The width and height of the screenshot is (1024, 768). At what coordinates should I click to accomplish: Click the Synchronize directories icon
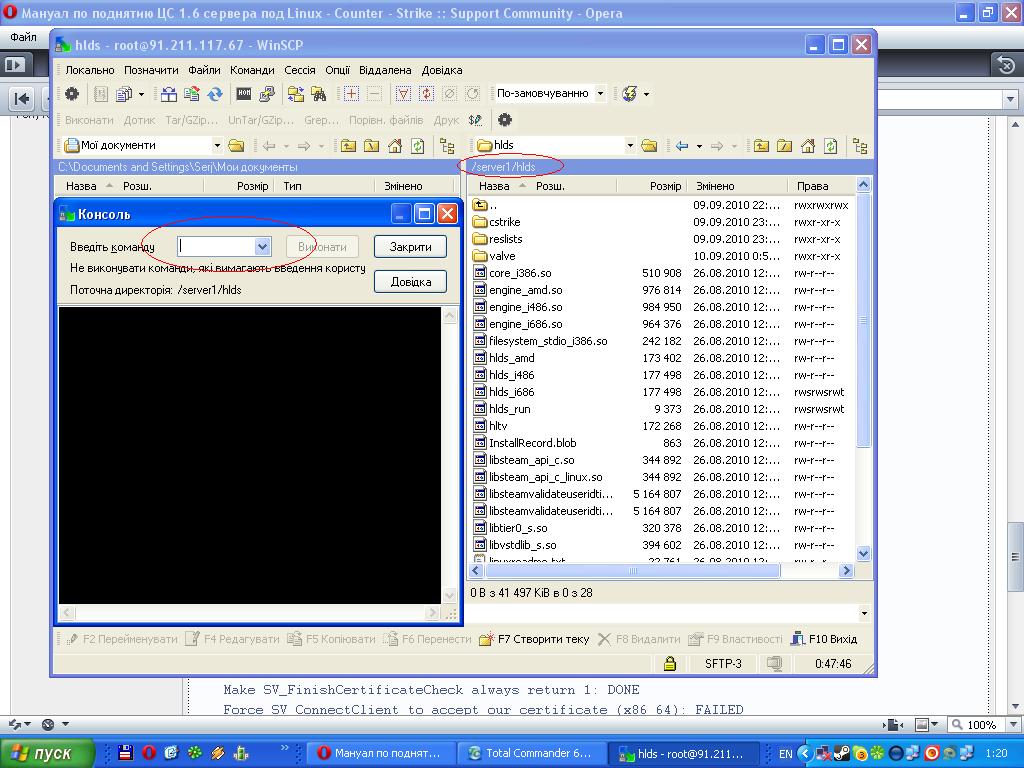tap(192, 94)
